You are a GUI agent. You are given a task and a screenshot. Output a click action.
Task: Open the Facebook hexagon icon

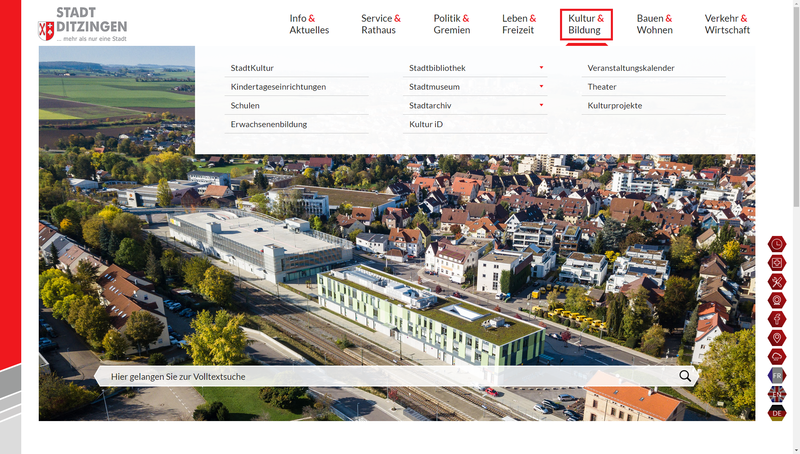click(x=777, y=319)
